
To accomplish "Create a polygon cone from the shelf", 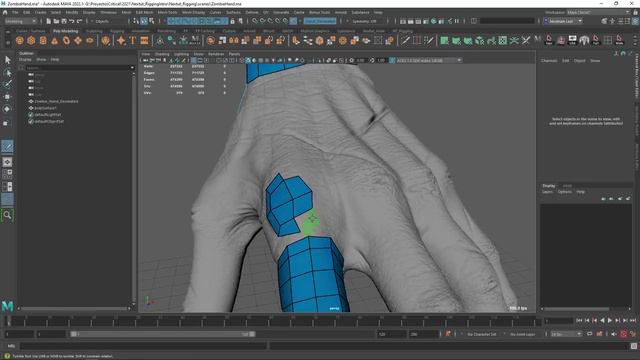I will (x=55, y=40).
